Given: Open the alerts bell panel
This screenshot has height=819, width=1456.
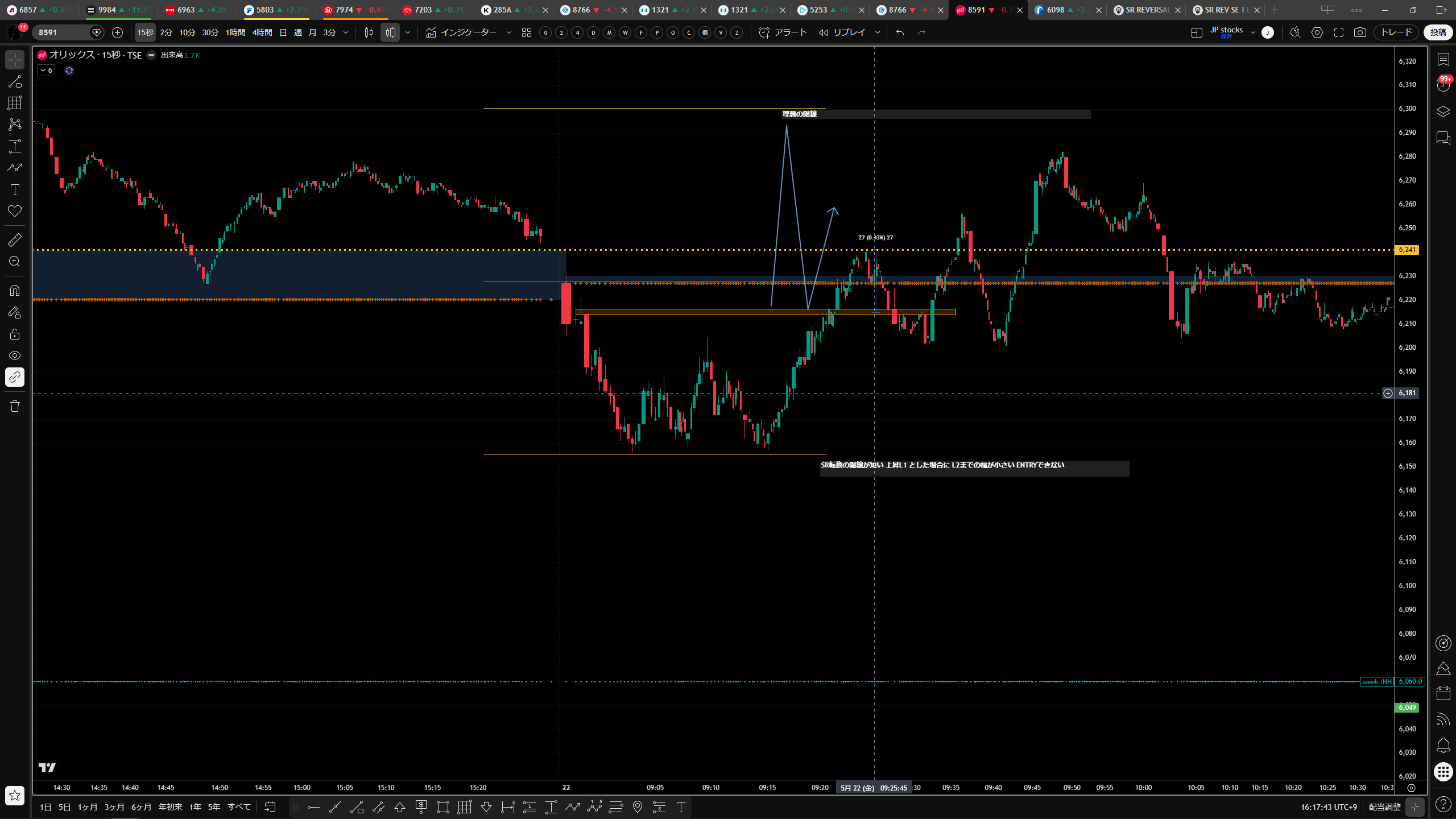Looking at the screenshot, I should 1443,746.
